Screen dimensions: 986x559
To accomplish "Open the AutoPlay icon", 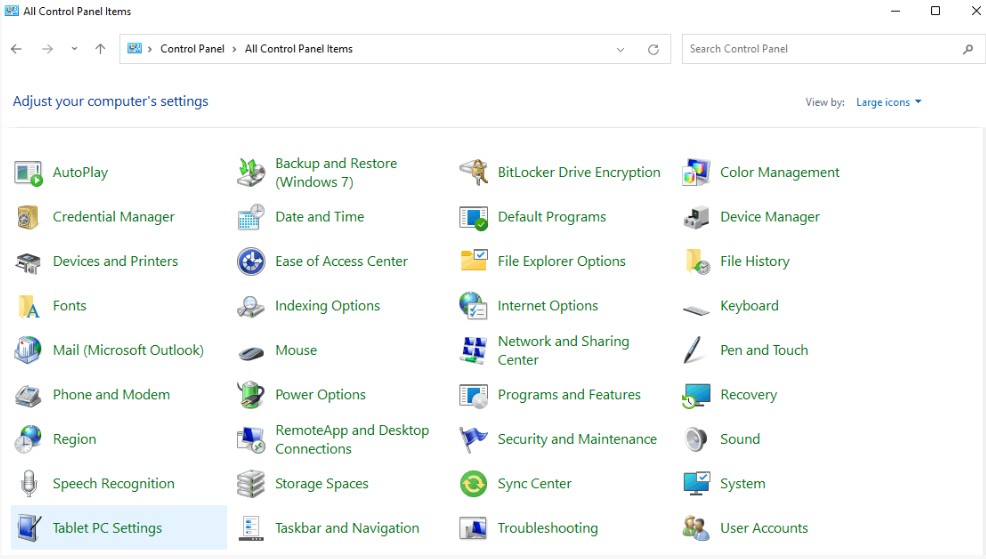I will [28, 173].
